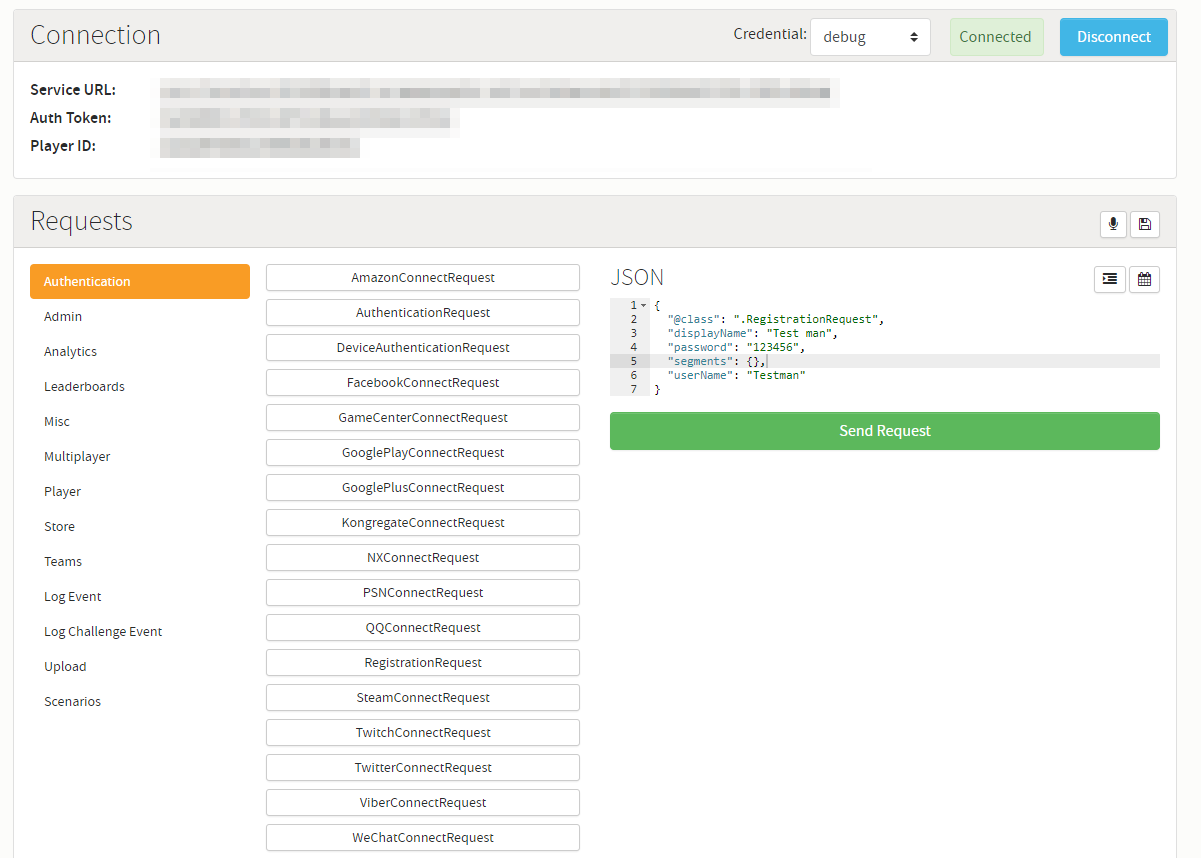Click the calendar icon above JSON editor
Screen dimensions: 1201x858
point(1144,280)
